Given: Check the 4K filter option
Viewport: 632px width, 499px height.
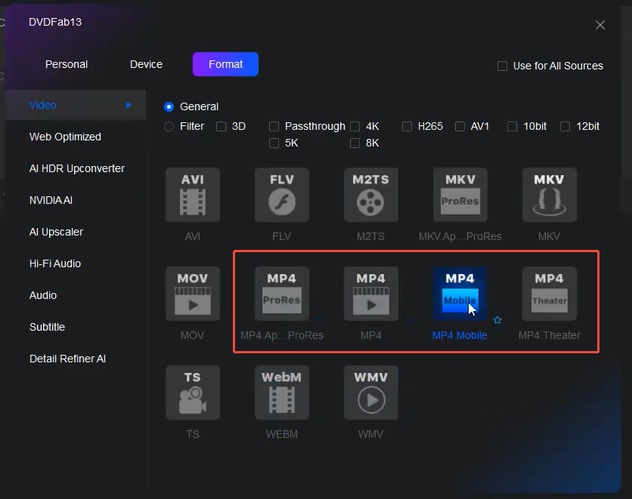Looking at the screenshot, I should click(x=355, y=127).
